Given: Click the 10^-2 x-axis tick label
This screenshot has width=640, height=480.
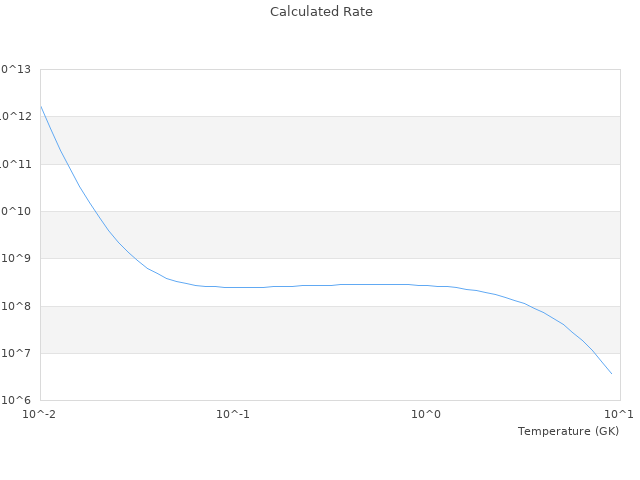Looking at the screenshot, I should tap(40, 414).
